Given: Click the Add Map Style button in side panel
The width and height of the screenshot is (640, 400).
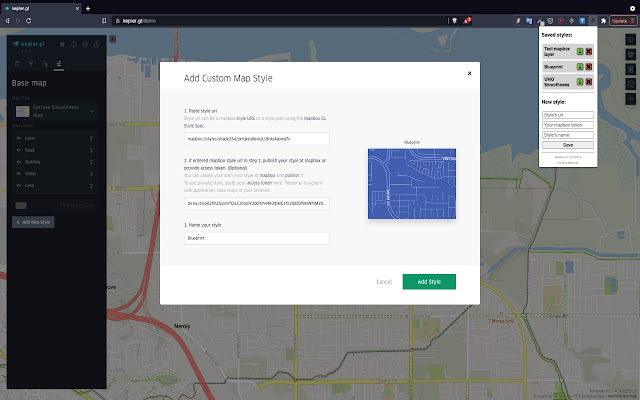Looking at the screenshot, I should click(x=33, y=222).
